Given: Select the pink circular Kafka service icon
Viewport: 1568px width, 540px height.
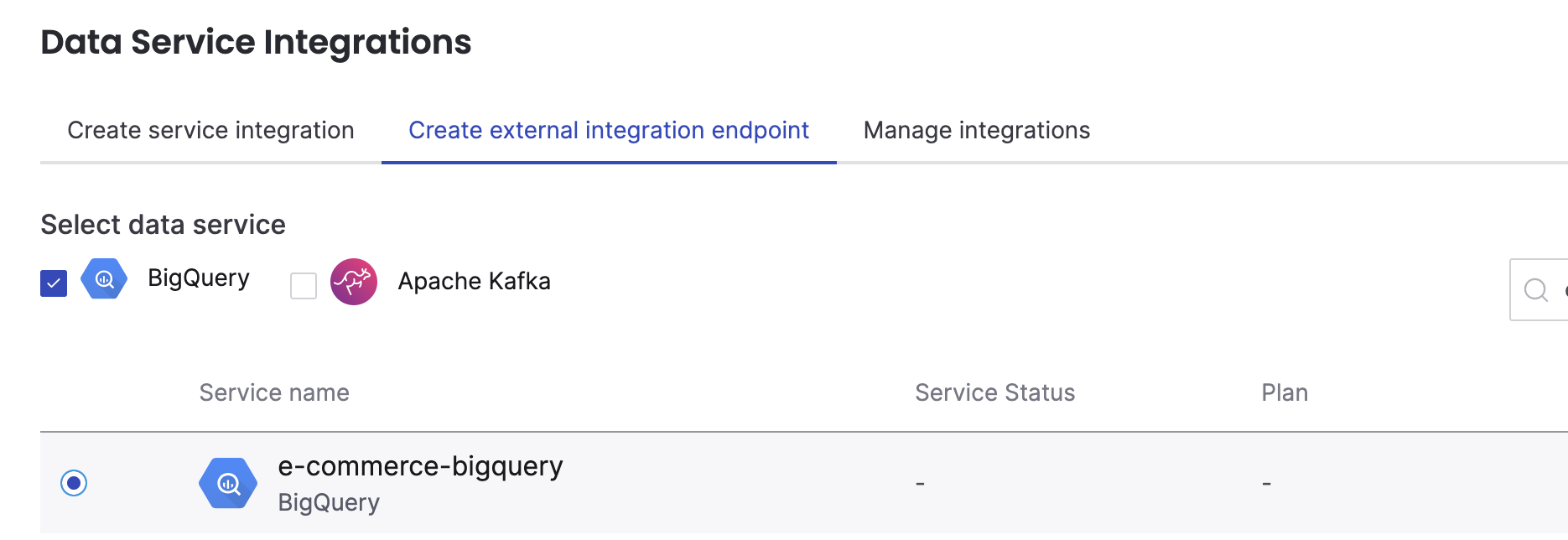Looking at the screenshot, I should click(x=355, y=283).
